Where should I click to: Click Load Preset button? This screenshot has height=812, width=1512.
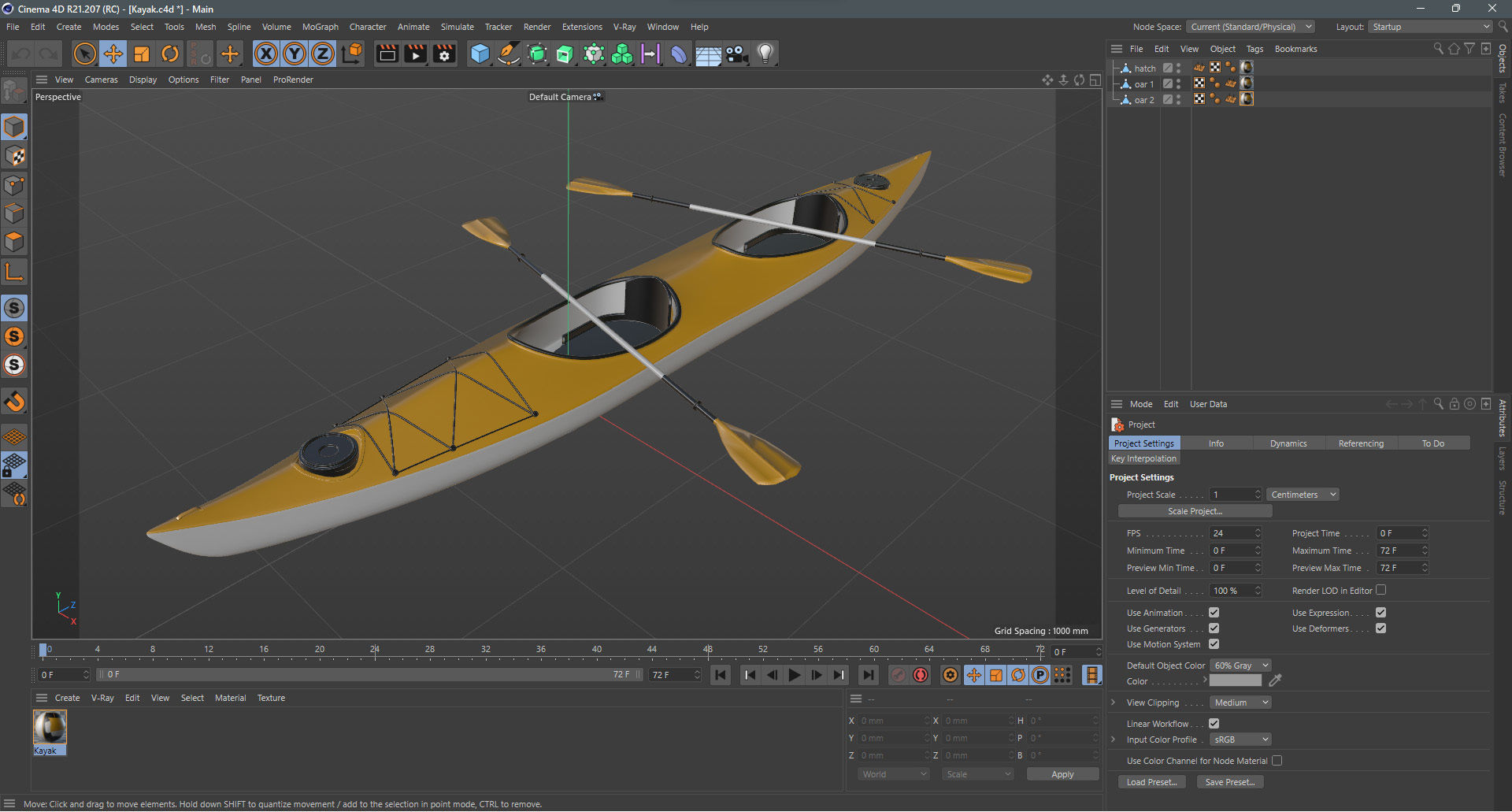coord(1151,782)
